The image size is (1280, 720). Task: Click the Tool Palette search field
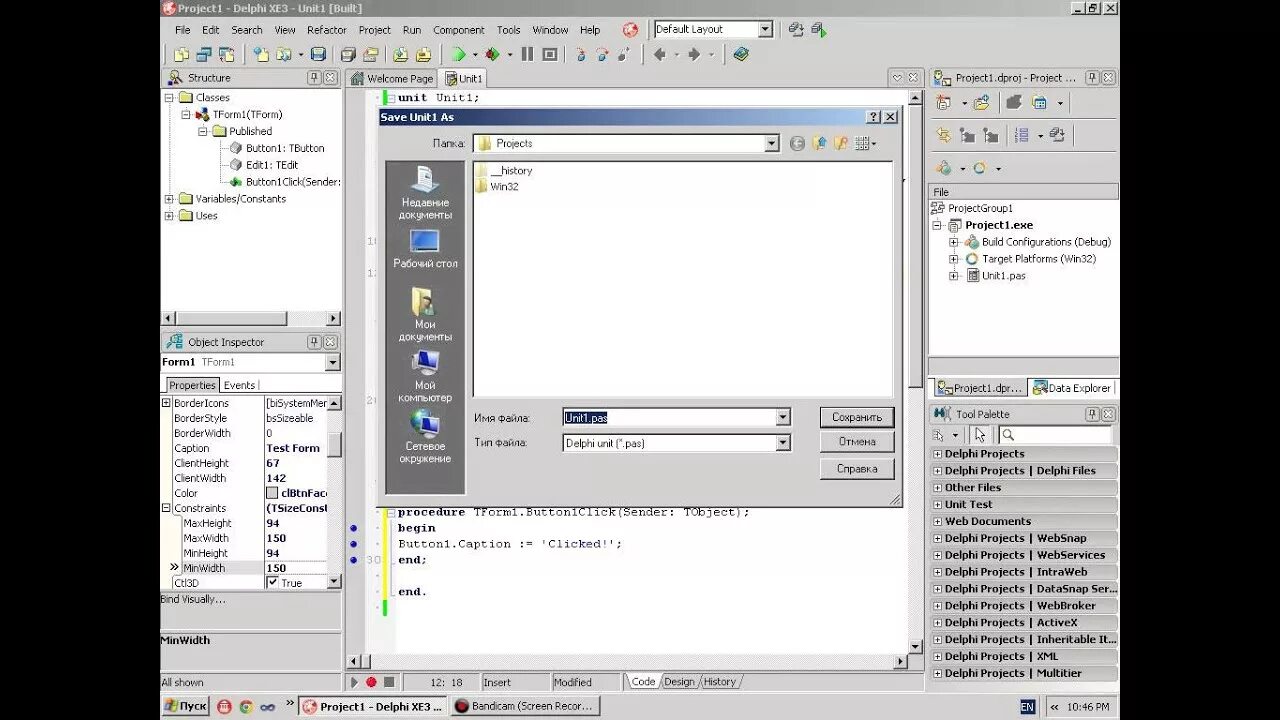[x=1056, y=435]
